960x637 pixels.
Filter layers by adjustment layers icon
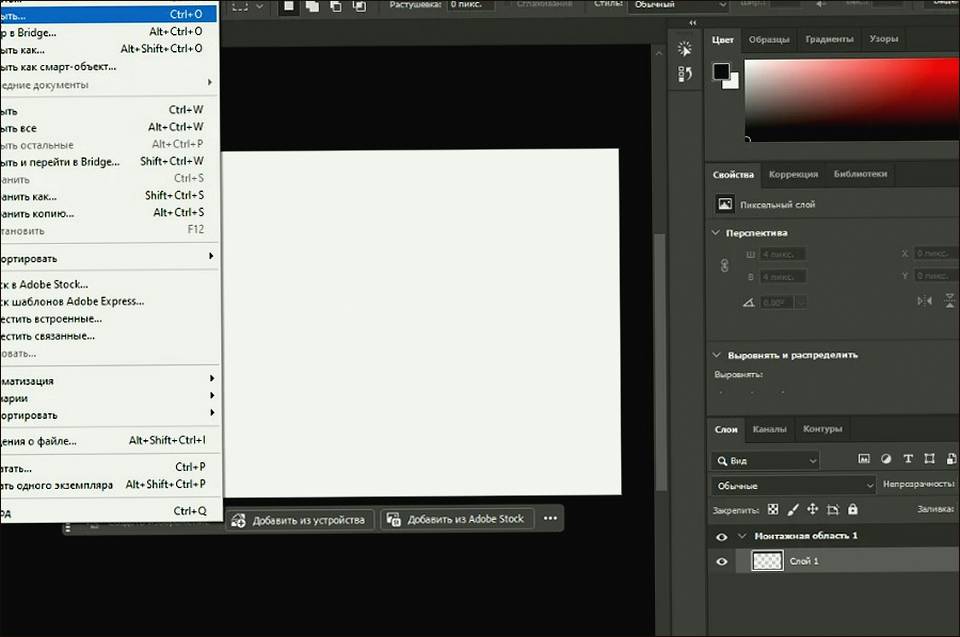pos(886,459)
